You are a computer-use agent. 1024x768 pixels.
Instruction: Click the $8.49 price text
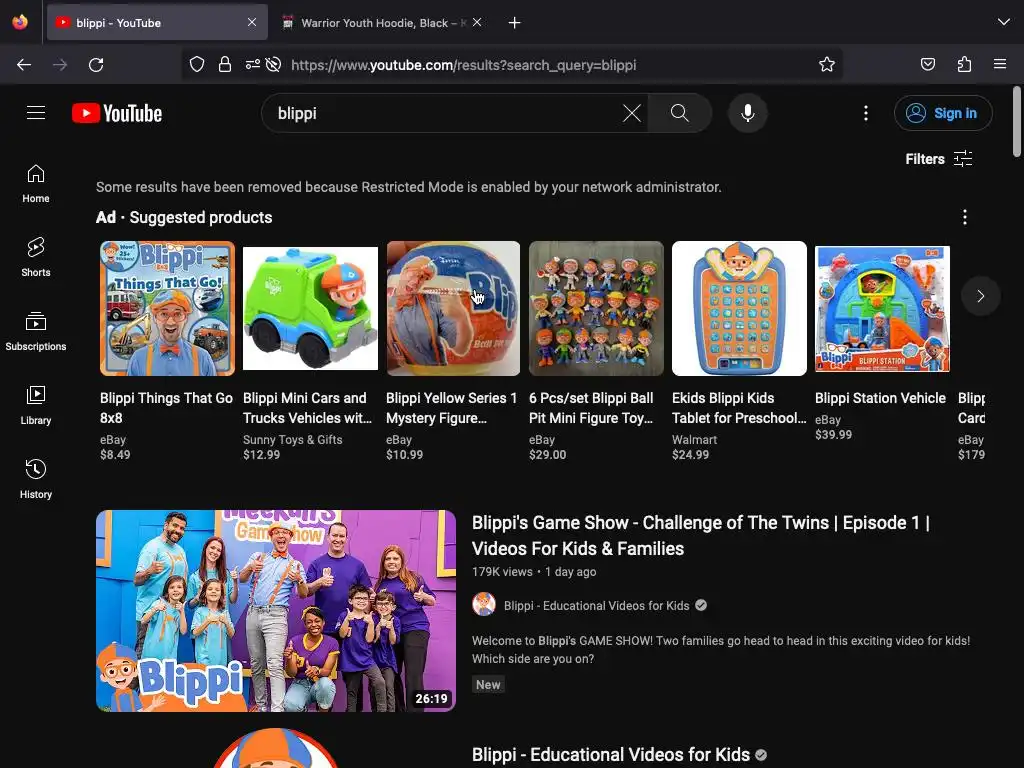click(115, 455)
